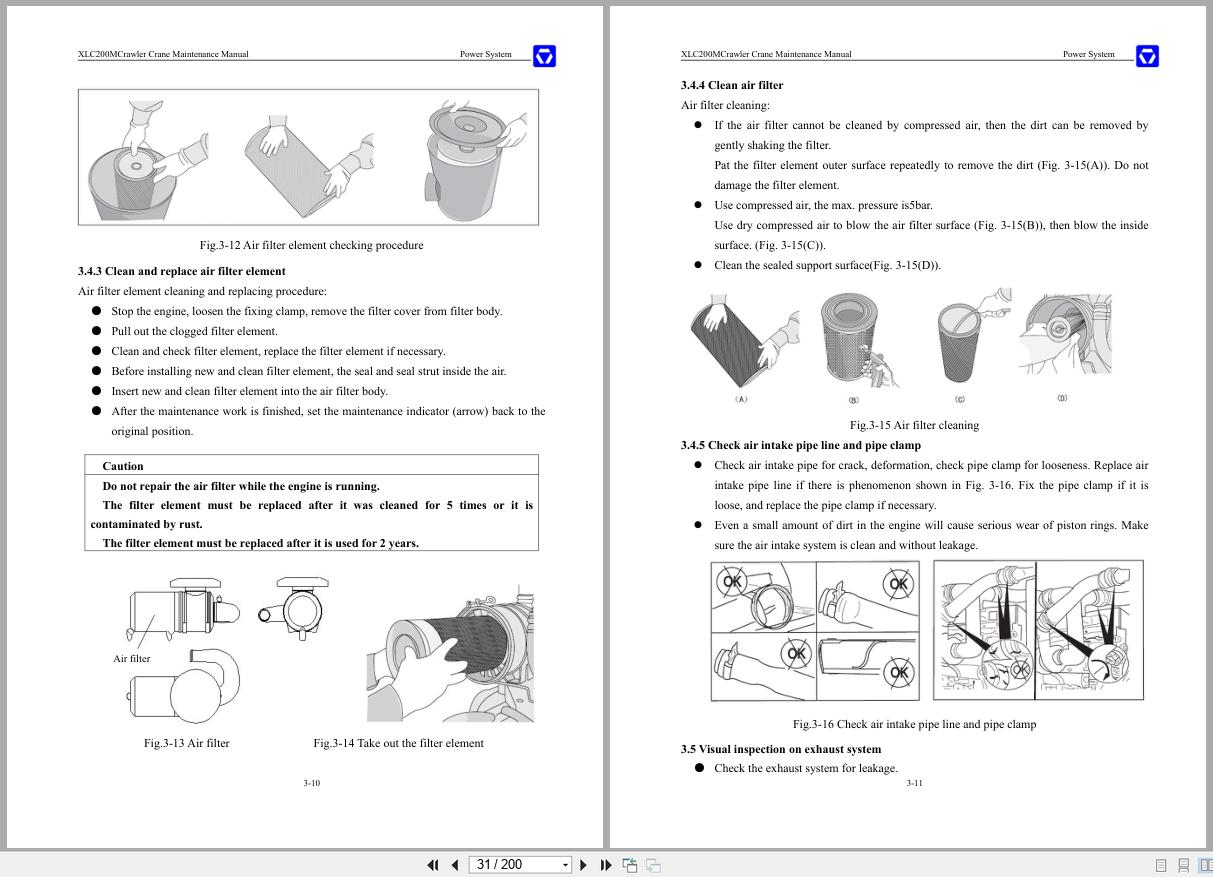The height and width of the screenshot is (877, 1213).
Task: Click caption 'Fig.3-12 Air filter element checking procedure'
Action: click(311, 245)
